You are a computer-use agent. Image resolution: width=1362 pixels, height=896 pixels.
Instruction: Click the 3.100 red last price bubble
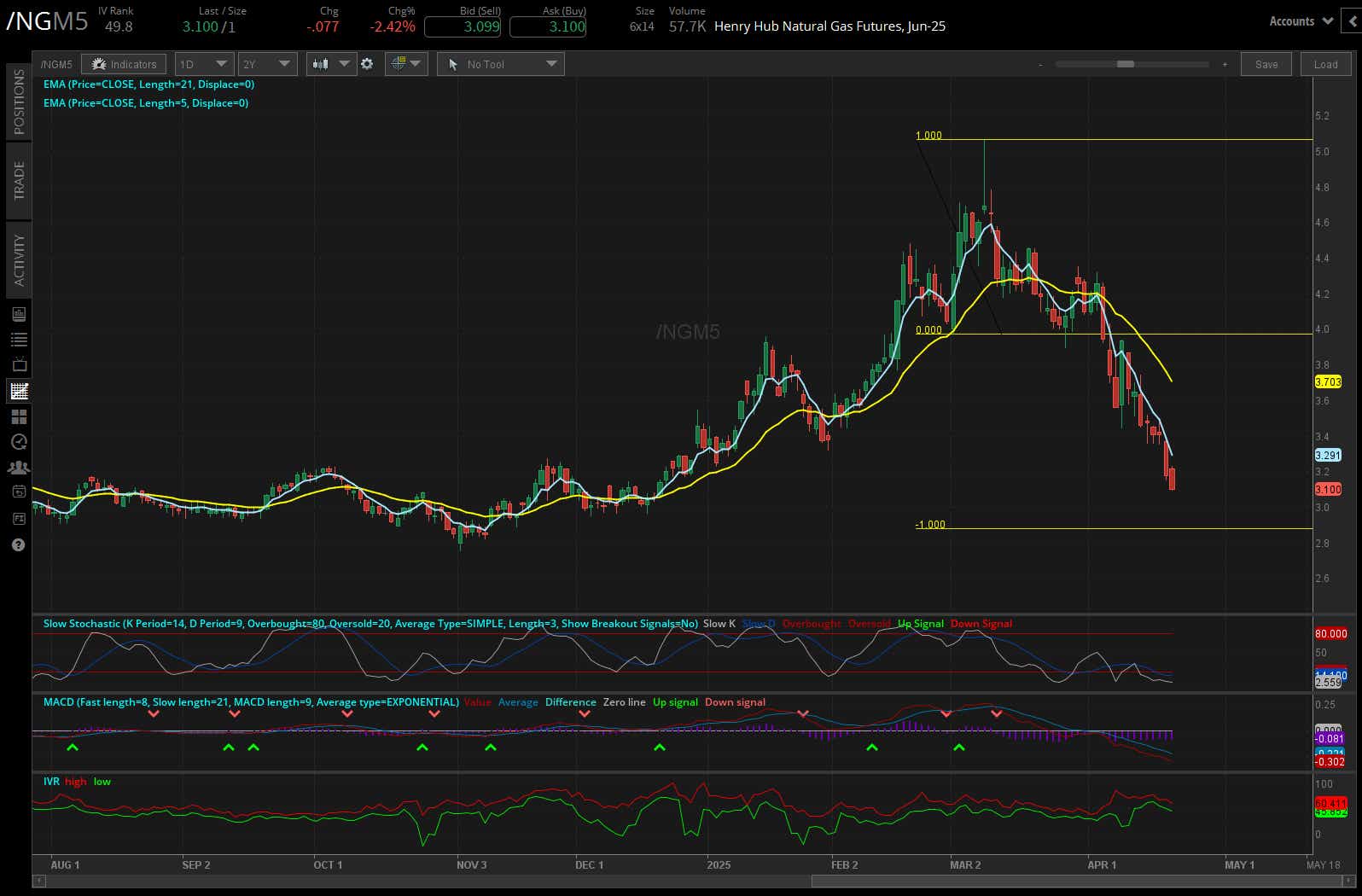pos(1328,489)
